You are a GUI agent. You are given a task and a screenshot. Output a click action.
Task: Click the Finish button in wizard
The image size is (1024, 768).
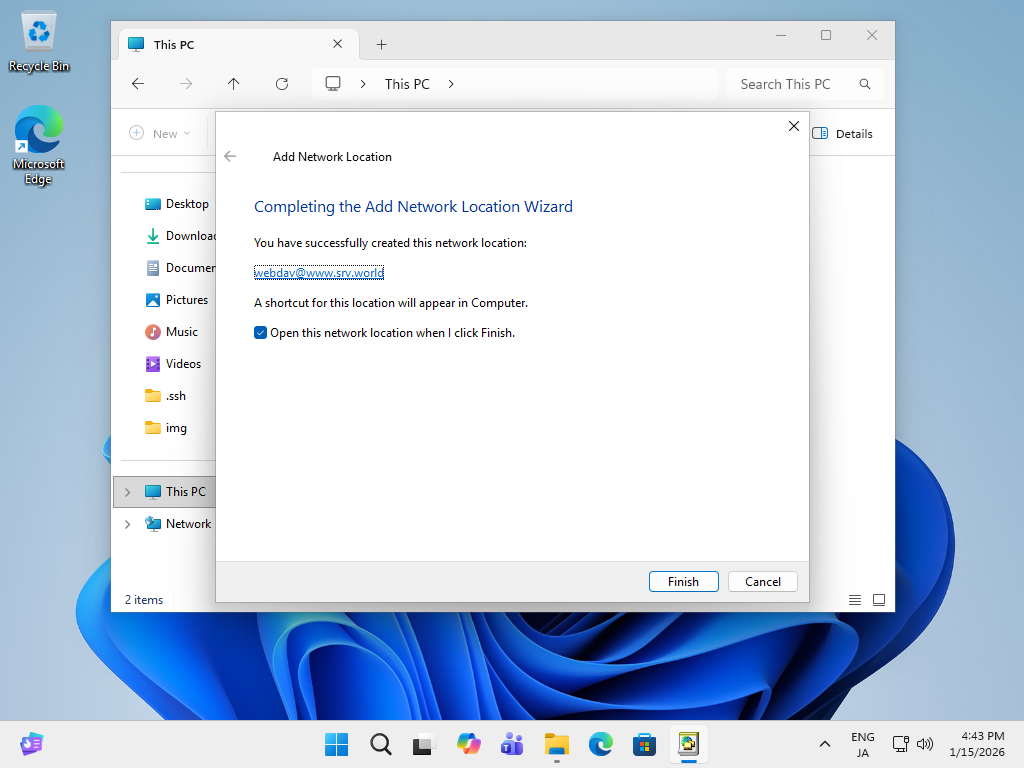(683, 581)
